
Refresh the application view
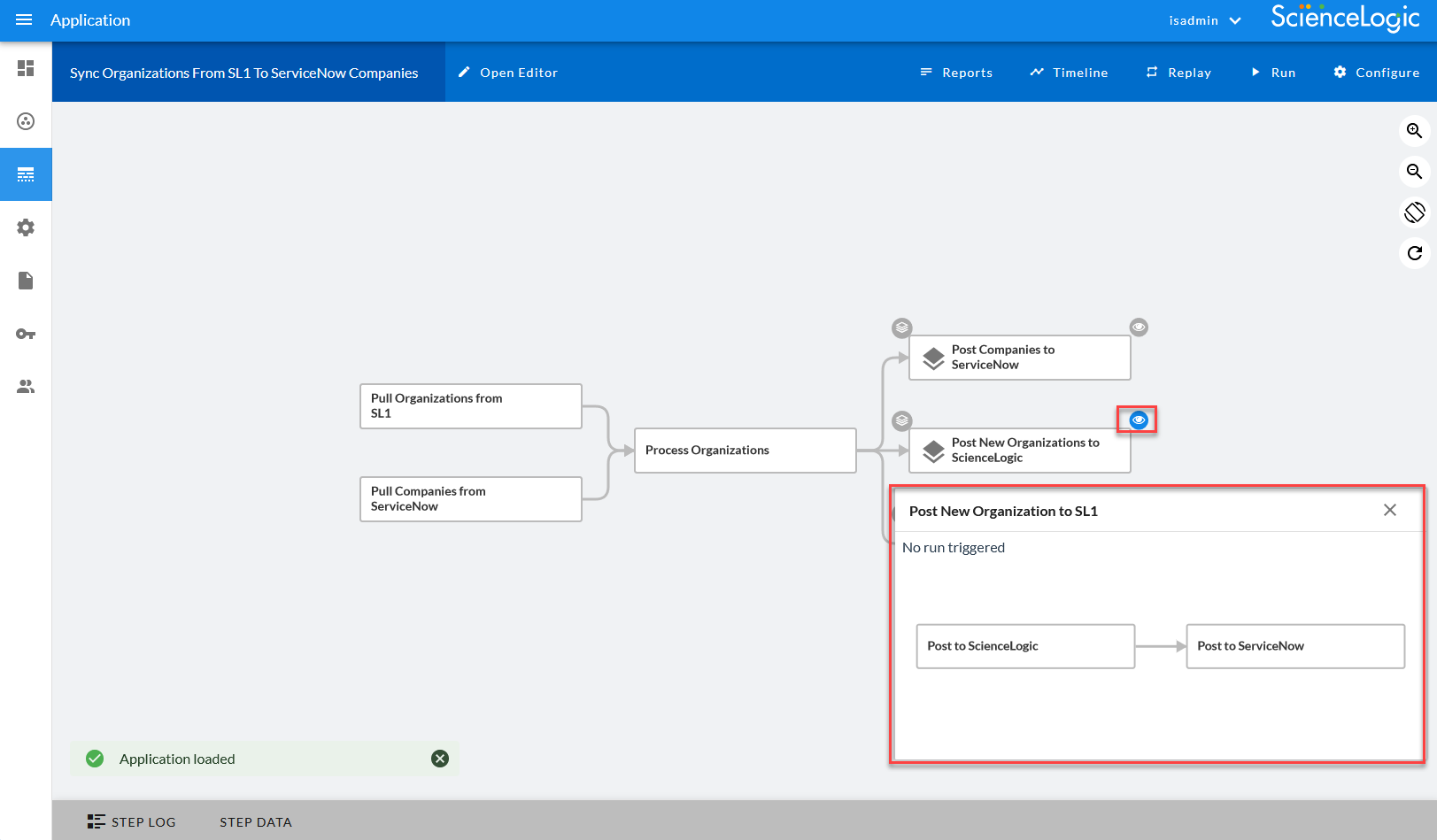(x=1414, y=253)
